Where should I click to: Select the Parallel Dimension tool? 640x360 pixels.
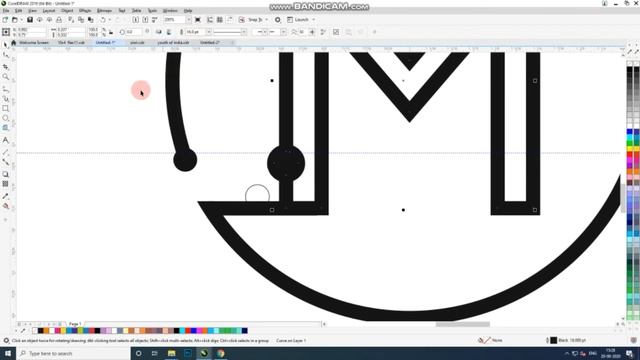[6, 152]
